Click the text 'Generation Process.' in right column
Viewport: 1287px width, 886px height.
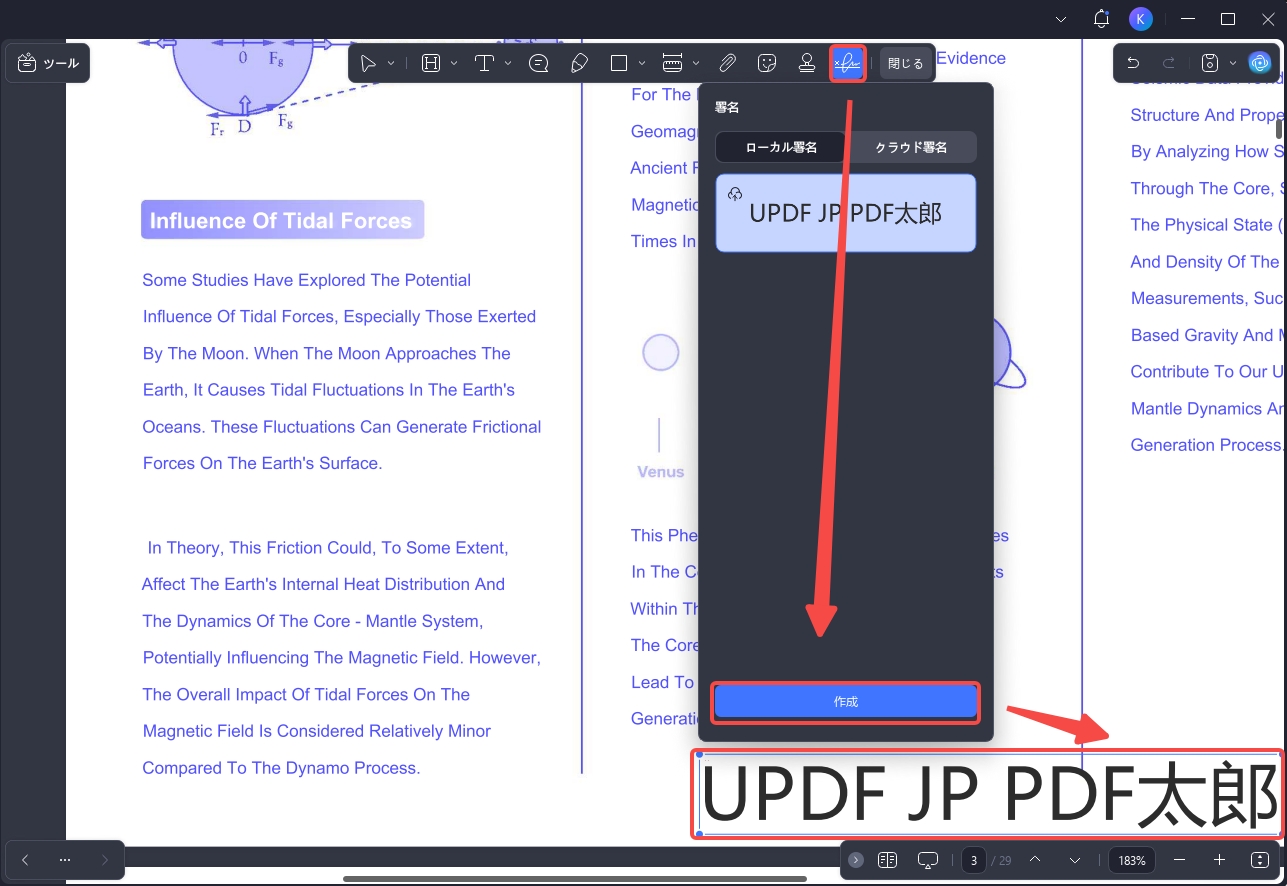point(1207,445)
